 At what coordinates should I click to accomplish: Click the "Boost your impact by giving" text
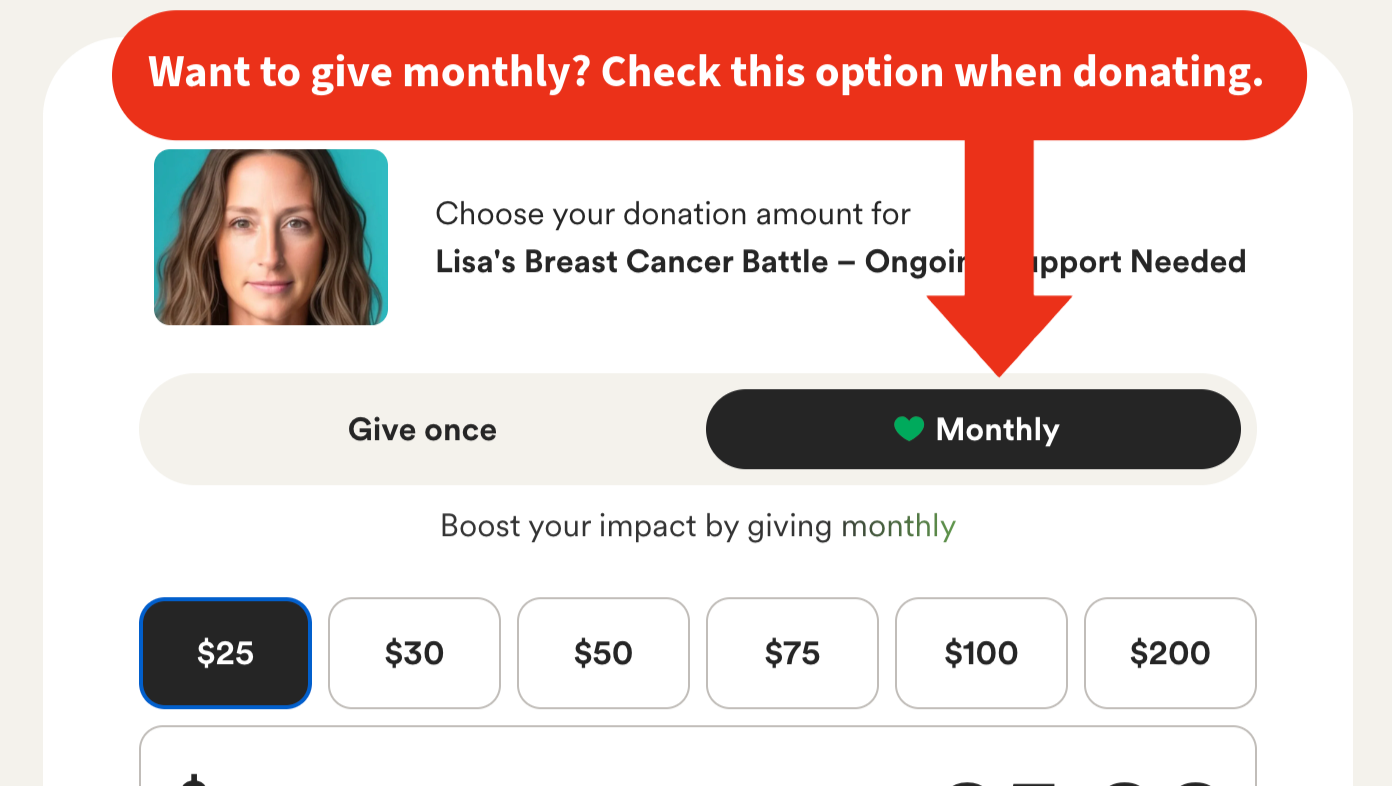638,526
